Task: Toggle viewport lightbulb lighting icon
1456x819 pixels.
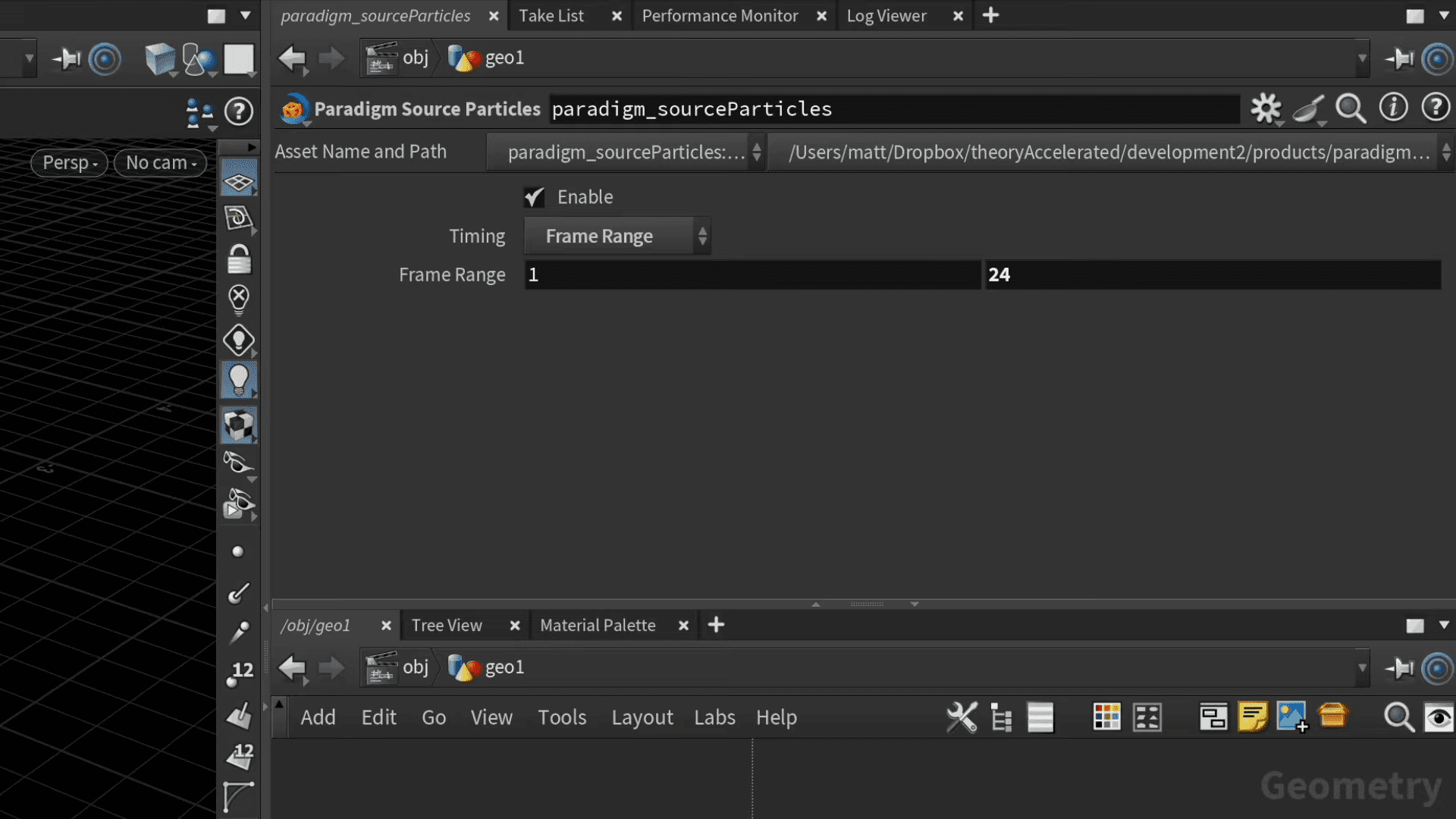Action: [x=239, y=379]
